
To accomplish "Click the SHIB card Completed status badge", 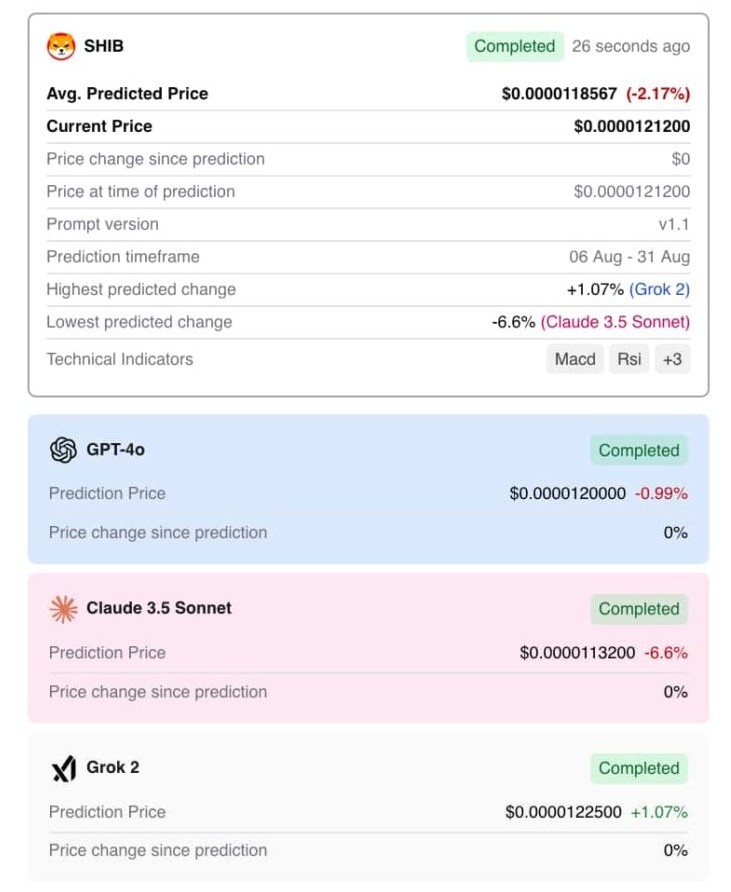I will [515, 46].
